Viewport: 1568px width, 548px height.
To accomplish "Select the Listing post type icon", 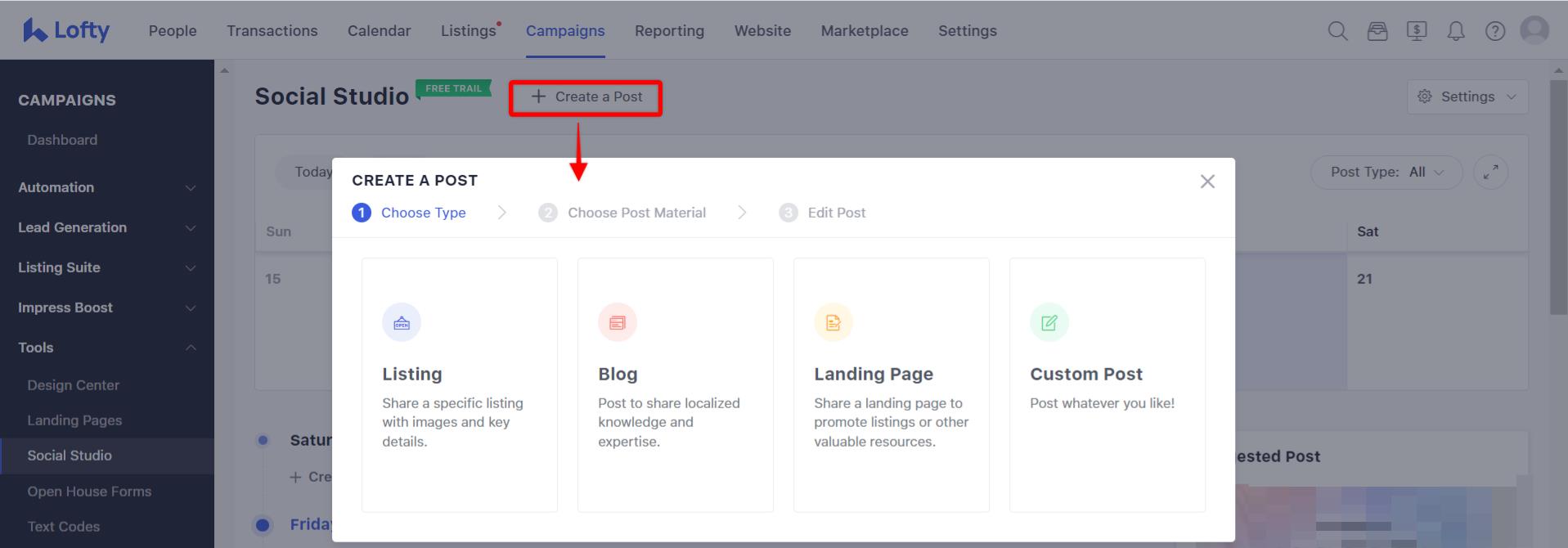I will 402,322.
